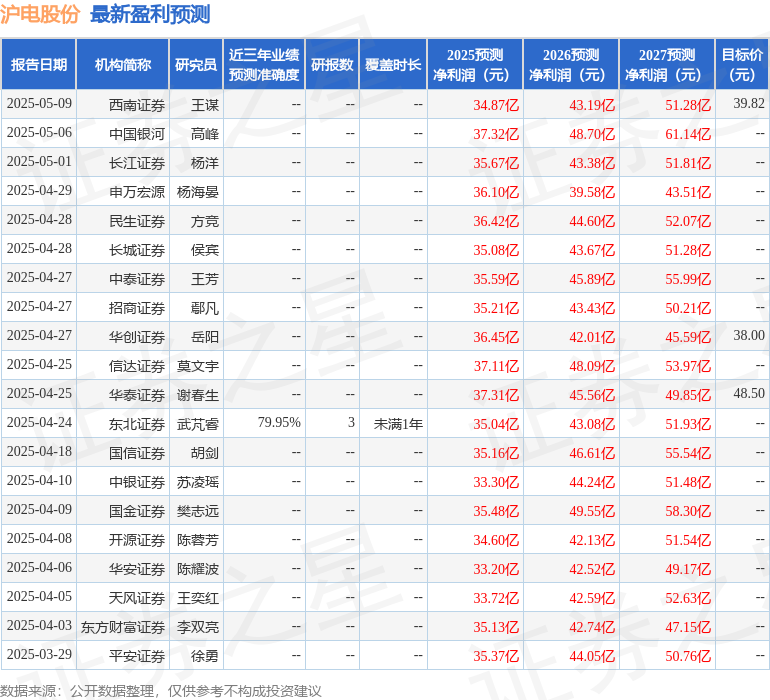Click the 2025-04-24 report date
The height and width of the screenshot is (700, 770).
click(39, 422)
